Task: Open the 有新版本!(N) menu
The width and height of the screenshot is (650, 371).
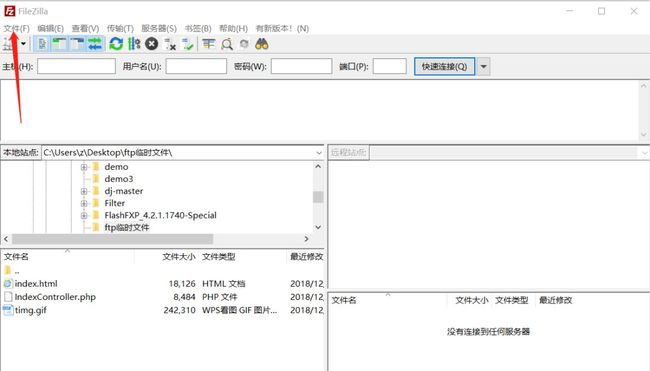Action: tap(282, 28)
